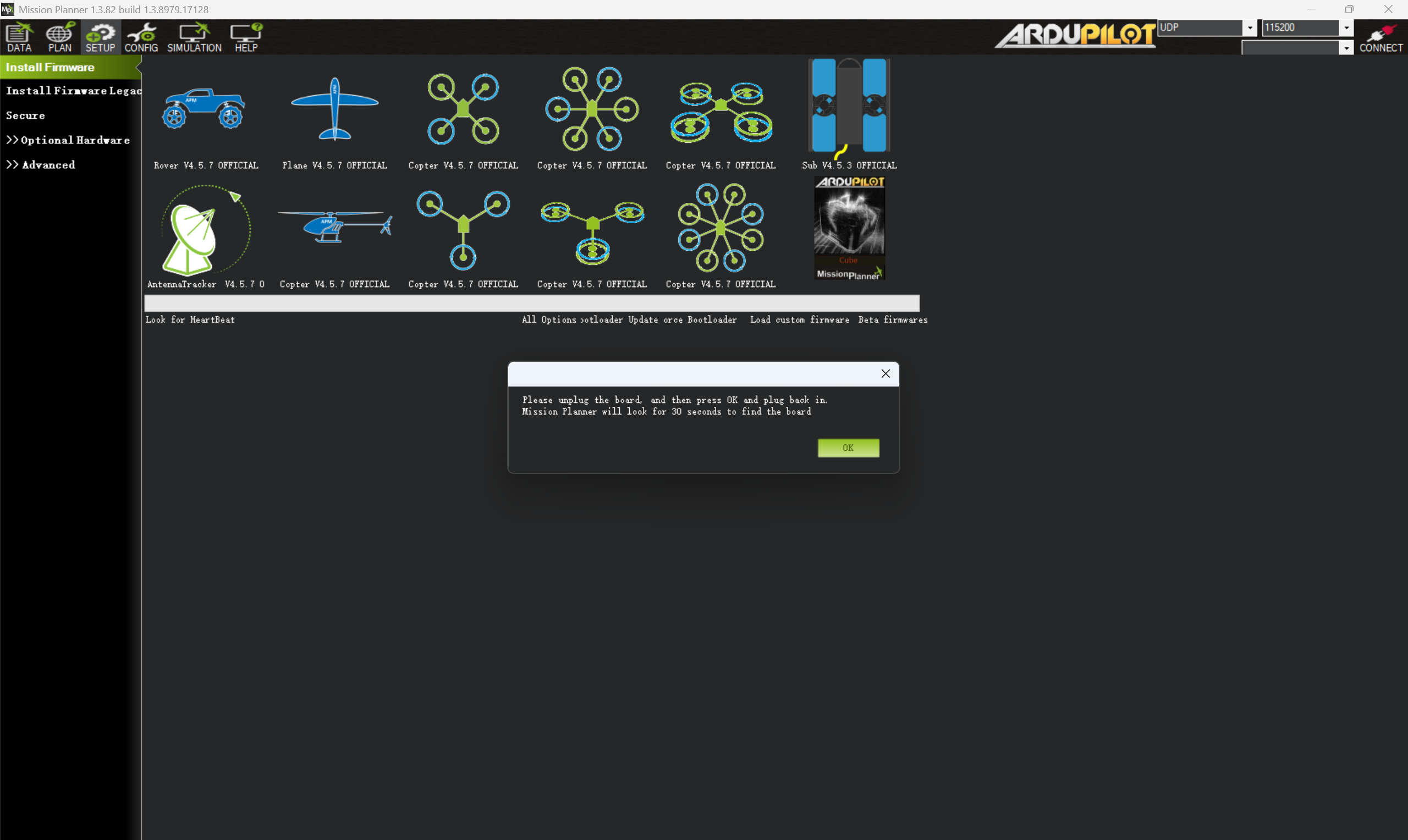The image size is (1408, 840).
Task: Pick the quadcopter firmware icon
Action: click(x=463, y=109)
